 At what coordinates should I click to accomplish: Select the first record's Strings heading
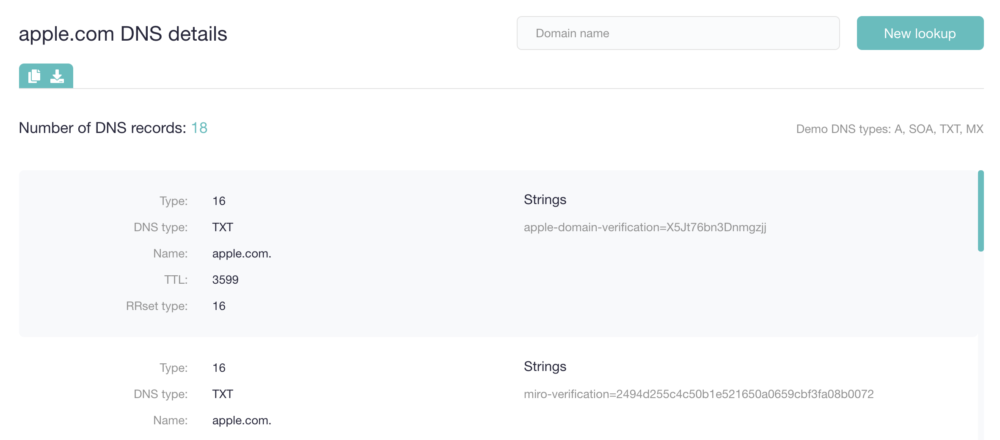pos(545,200)
